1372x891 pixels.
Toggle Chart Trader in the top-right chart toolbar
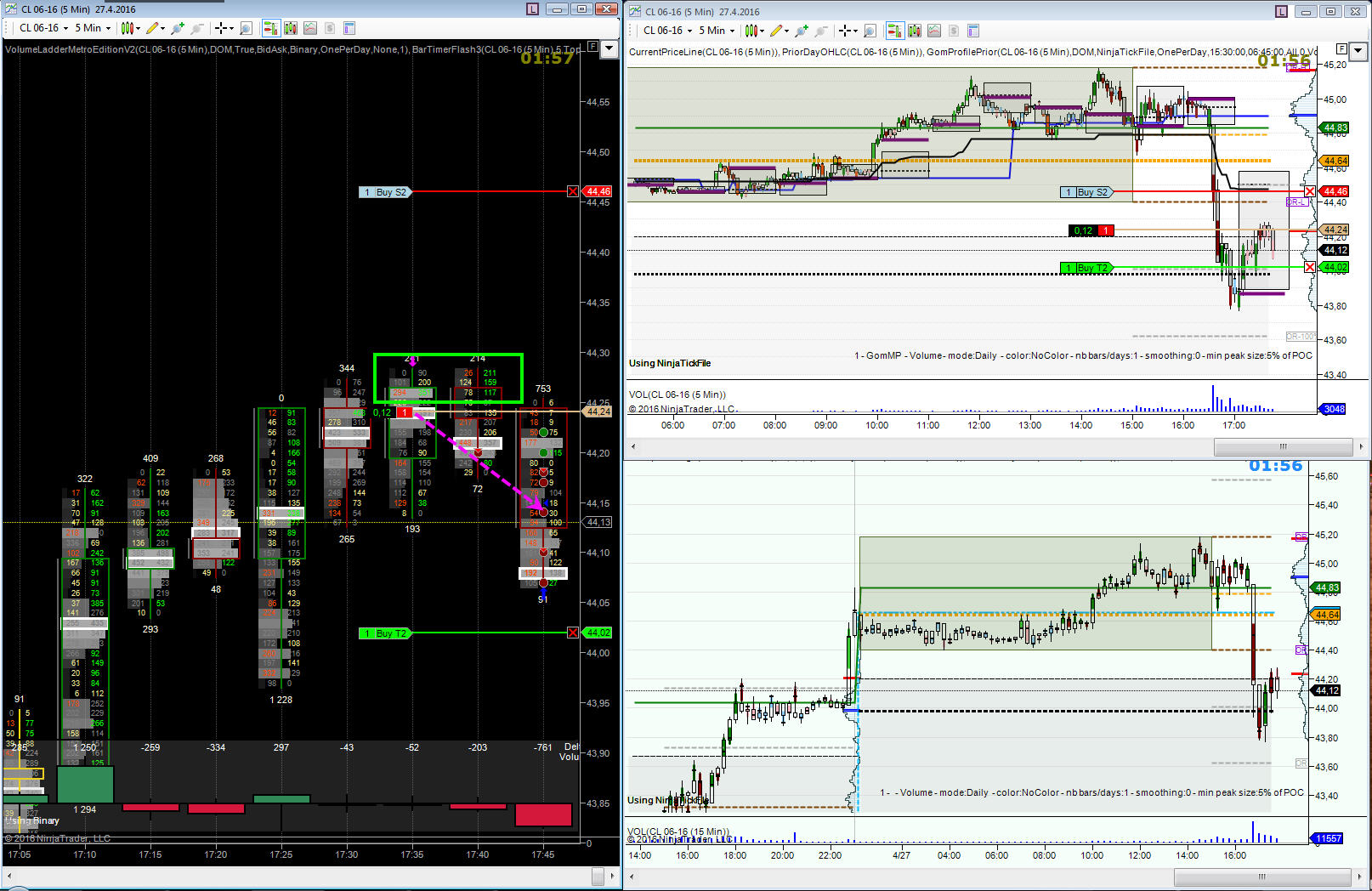click(895, 31)
